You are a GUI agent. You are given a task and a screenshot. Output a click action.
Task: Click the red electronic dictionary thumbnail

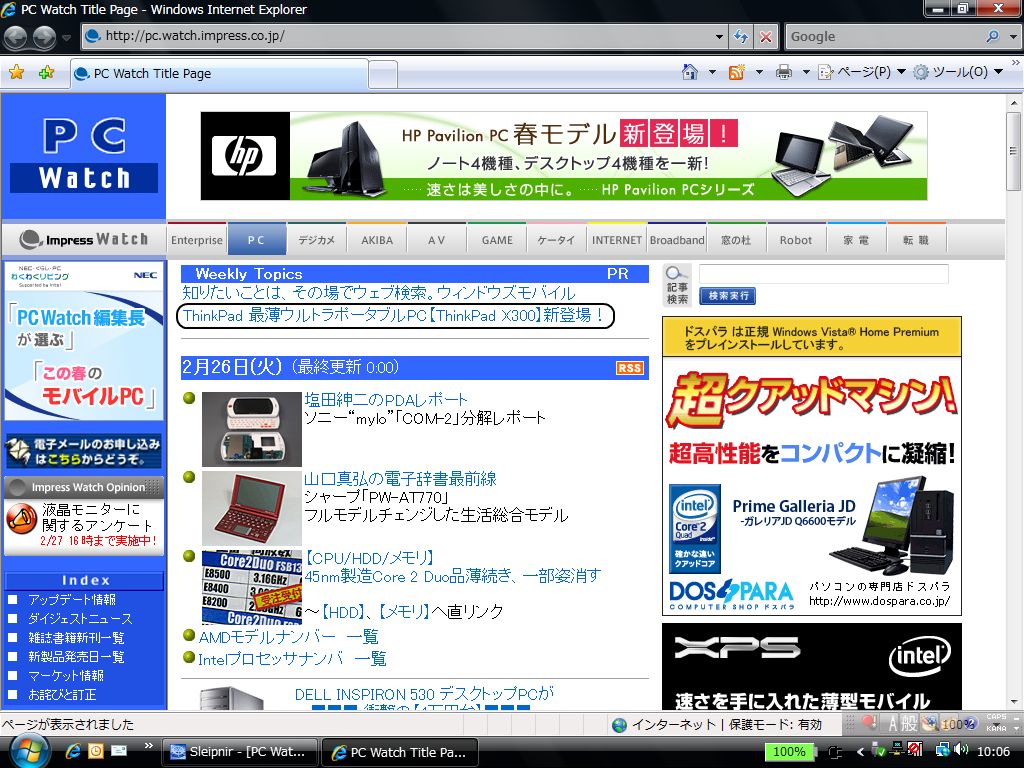(x=251, y=508)
